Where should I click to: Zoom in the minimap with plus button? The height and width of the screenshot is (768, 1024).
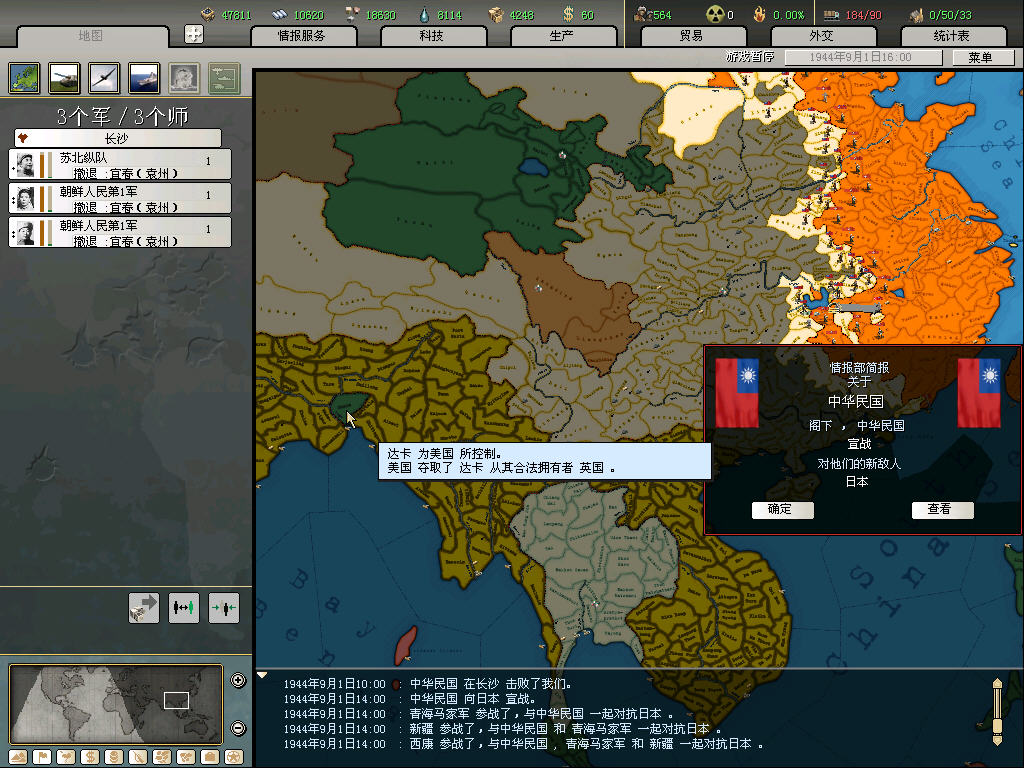pos(238,681)
